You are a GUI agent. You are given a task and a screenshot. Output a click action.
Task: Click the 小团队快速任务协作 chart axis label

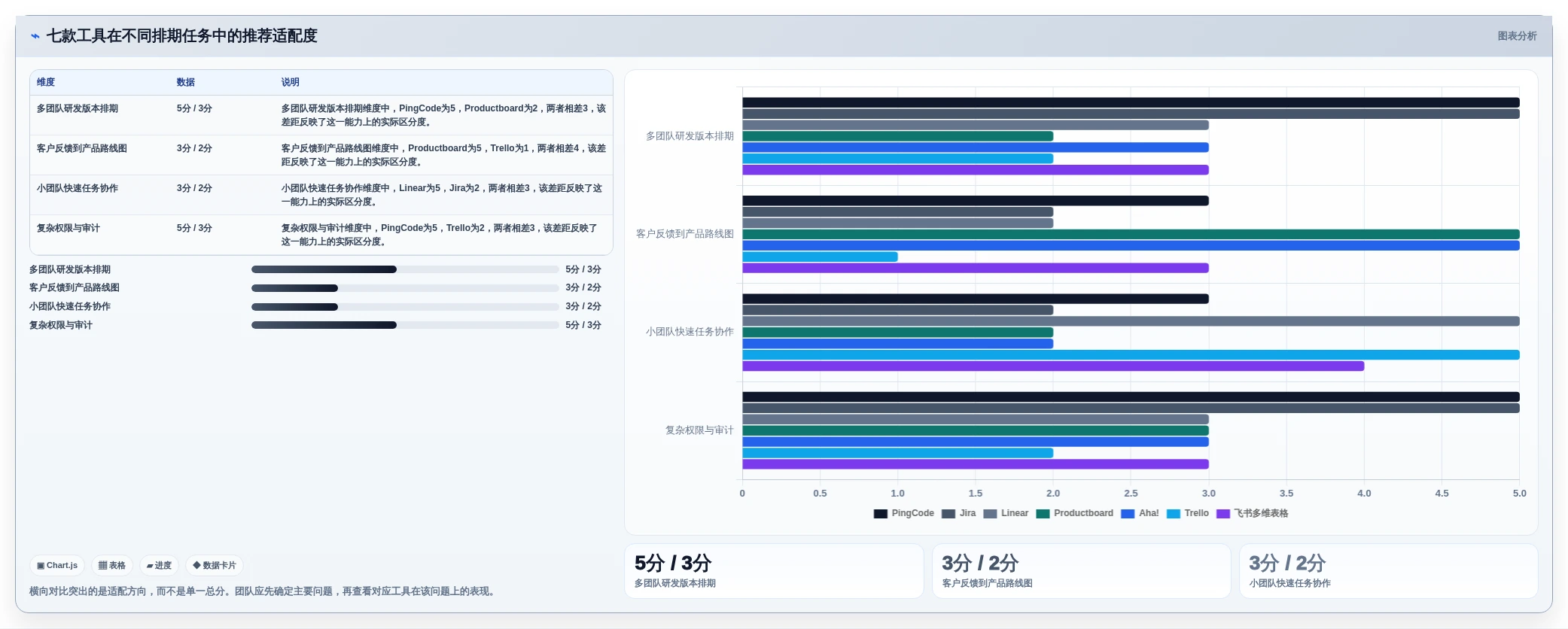690,332
